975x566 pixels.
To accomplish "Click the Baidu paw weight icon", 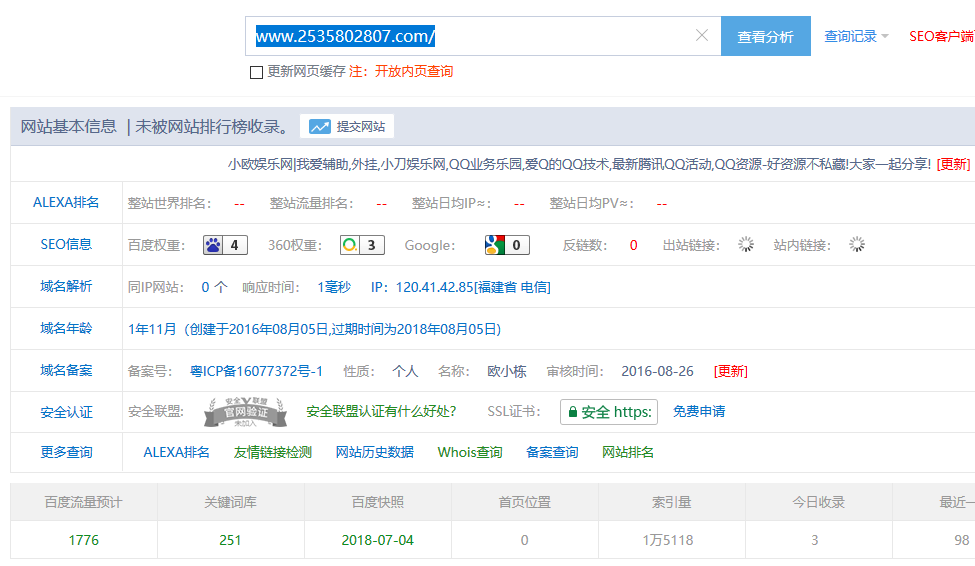I will pos(213,245).
